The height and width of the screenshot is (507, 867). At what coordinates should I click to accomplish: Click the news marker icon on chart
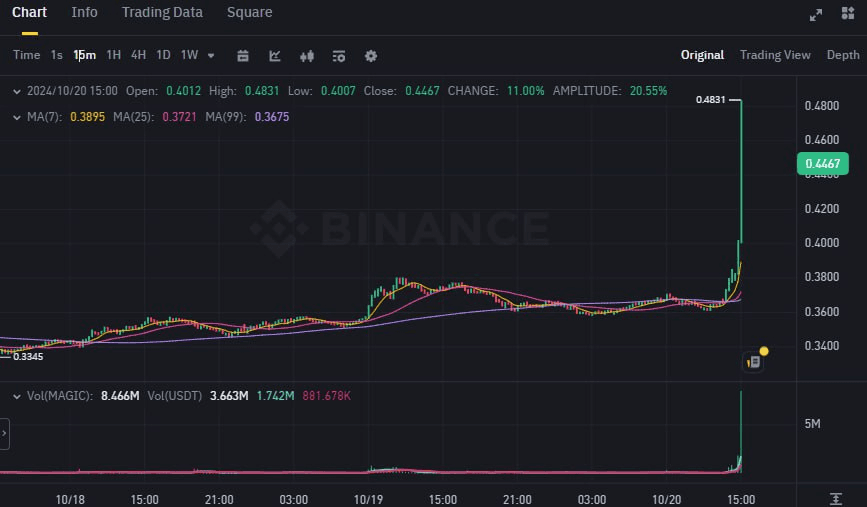tap(754, 361)
